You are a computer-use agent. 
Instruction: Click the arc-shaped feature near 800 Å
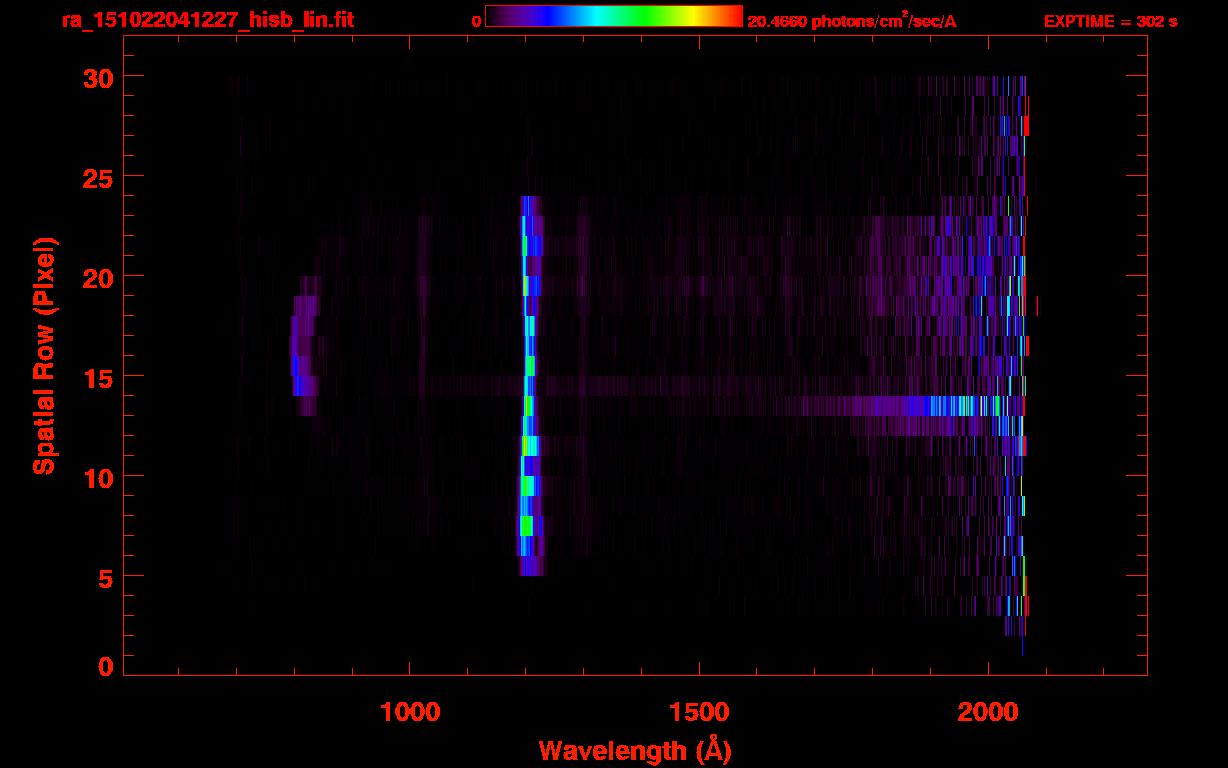tap(305, 346)
